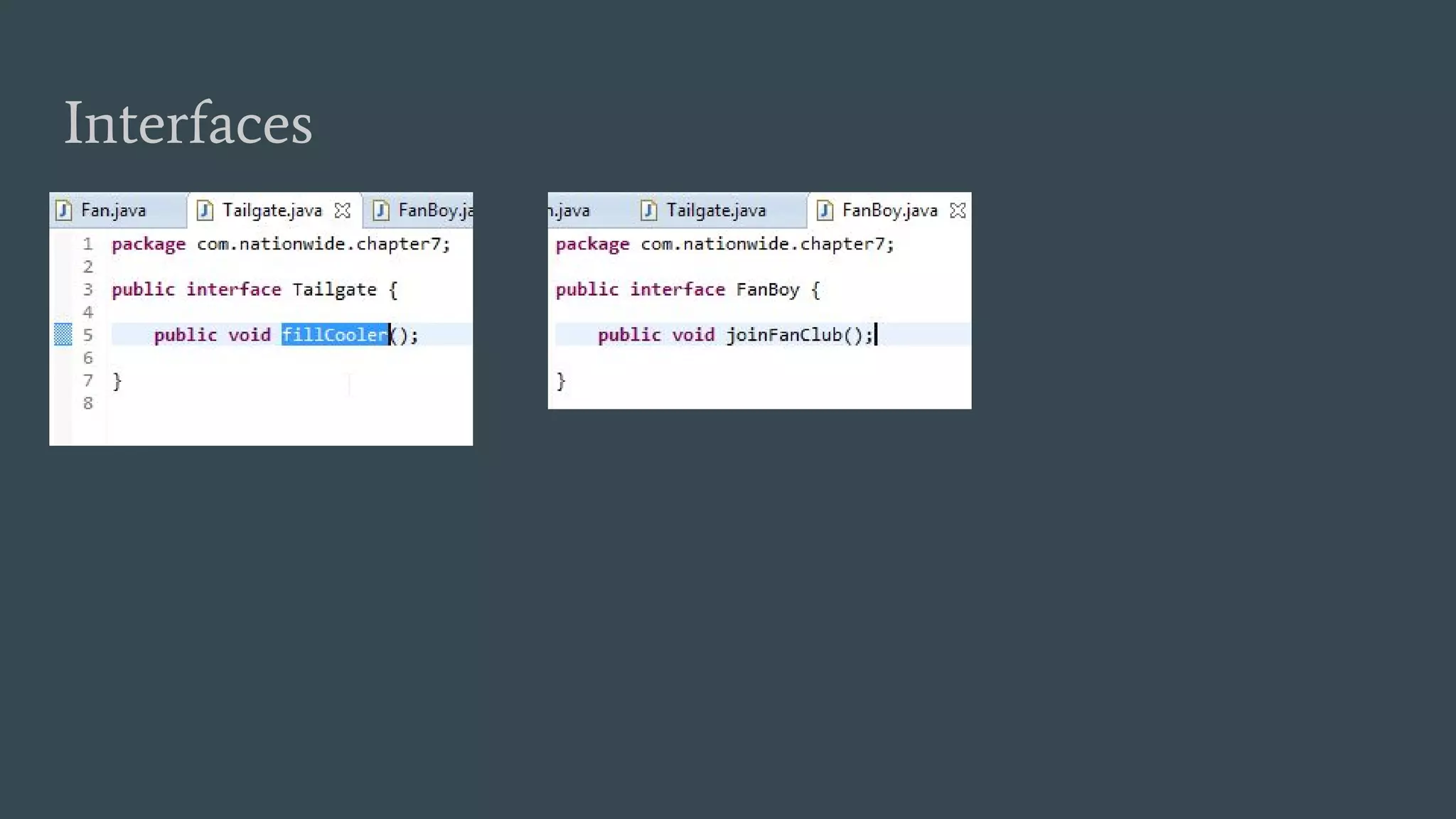Click the Interfaces slide title
Image resolution: width=1456 pixels, height=819 pixels.
(x=188, y=123)
